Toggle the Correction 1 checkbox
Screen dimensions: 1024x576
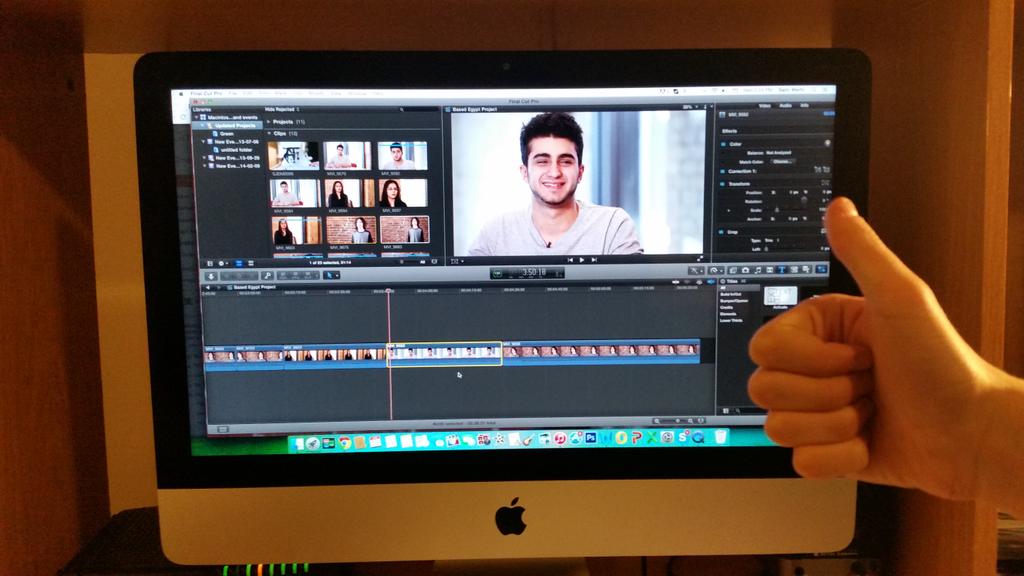coord(722,171)
